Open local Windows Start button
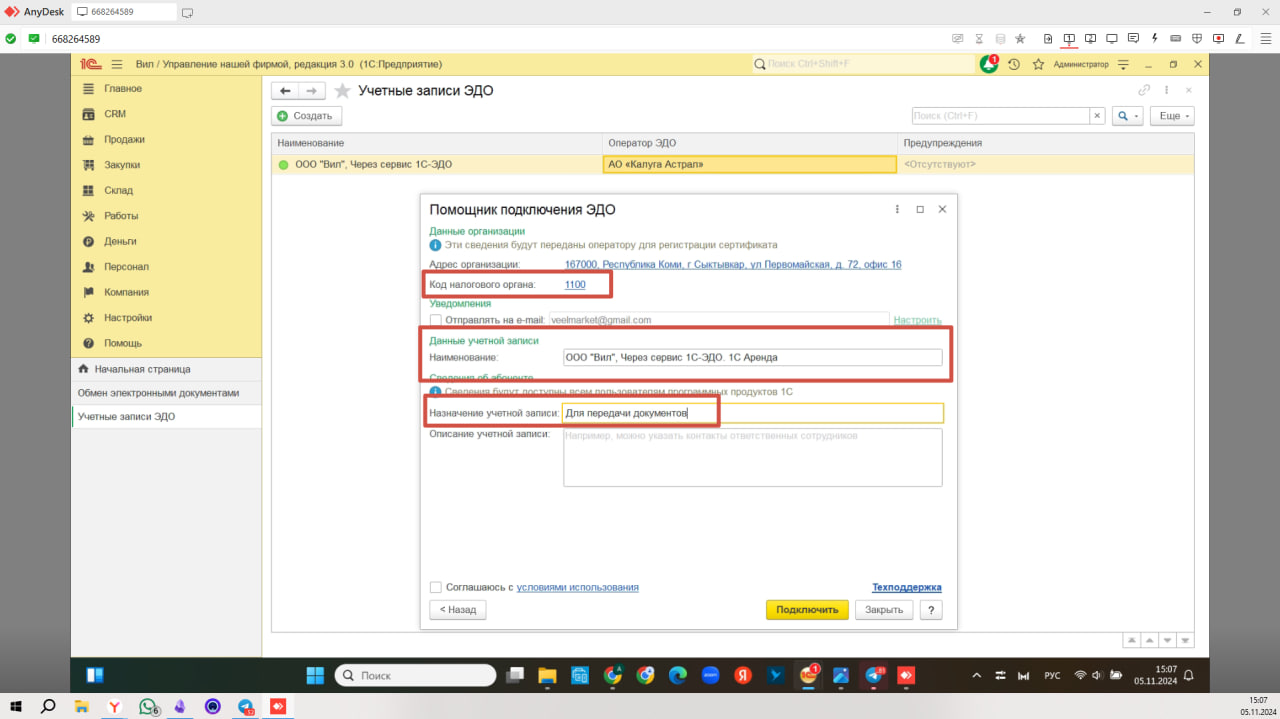This screenshot has width=1280, height=719. [x=17, y=707]
